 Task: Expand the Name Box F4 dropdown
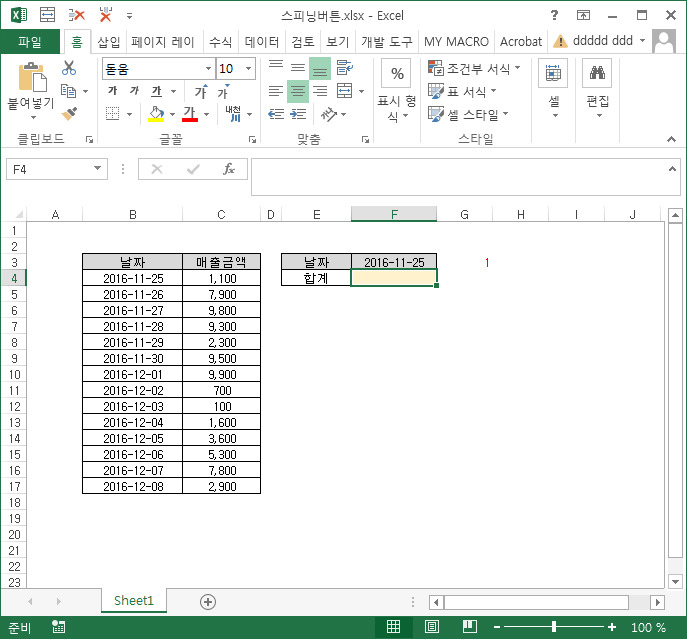coord(97,169)
